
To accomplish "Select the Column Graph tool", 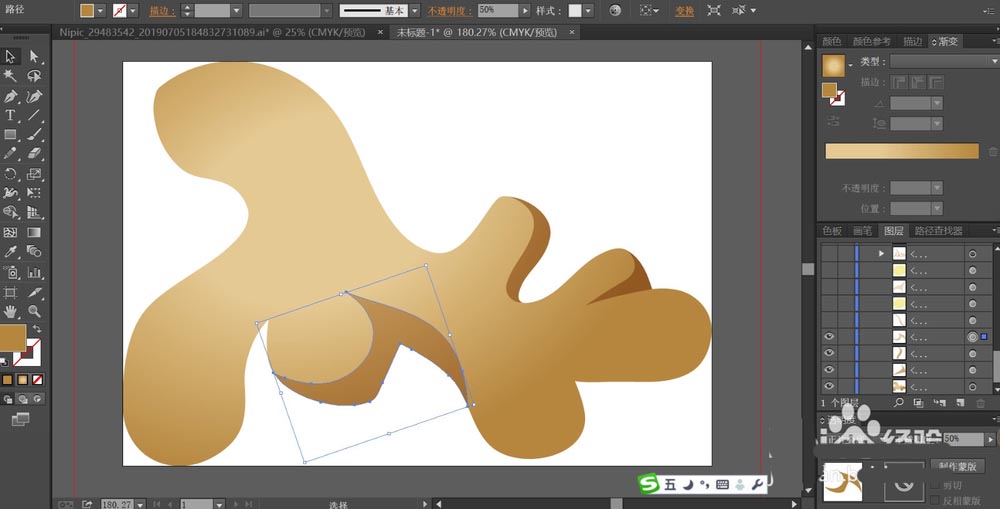I will 34,273.
